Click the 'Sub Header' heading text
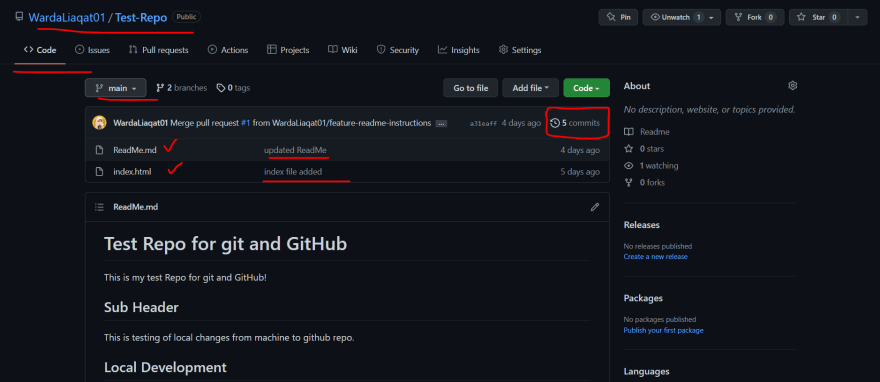The height and width of the screenshot is (382, 880). tap(141, 307)
